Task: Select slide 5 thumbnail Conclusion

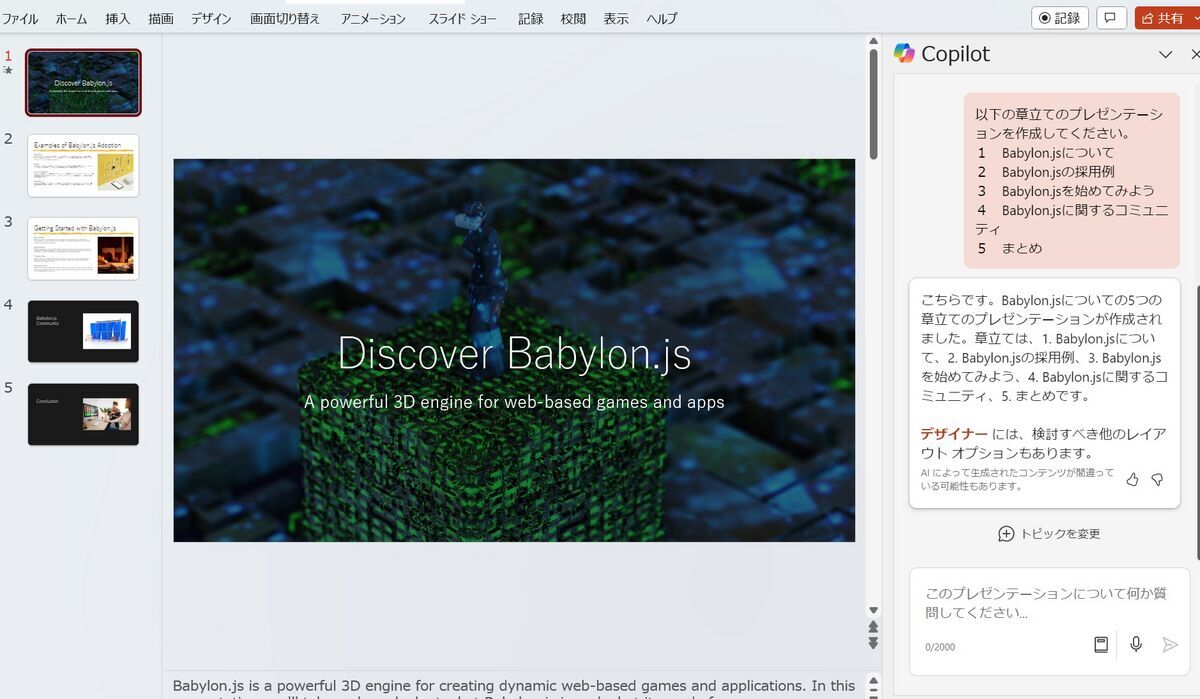Action: pos(83,414)
